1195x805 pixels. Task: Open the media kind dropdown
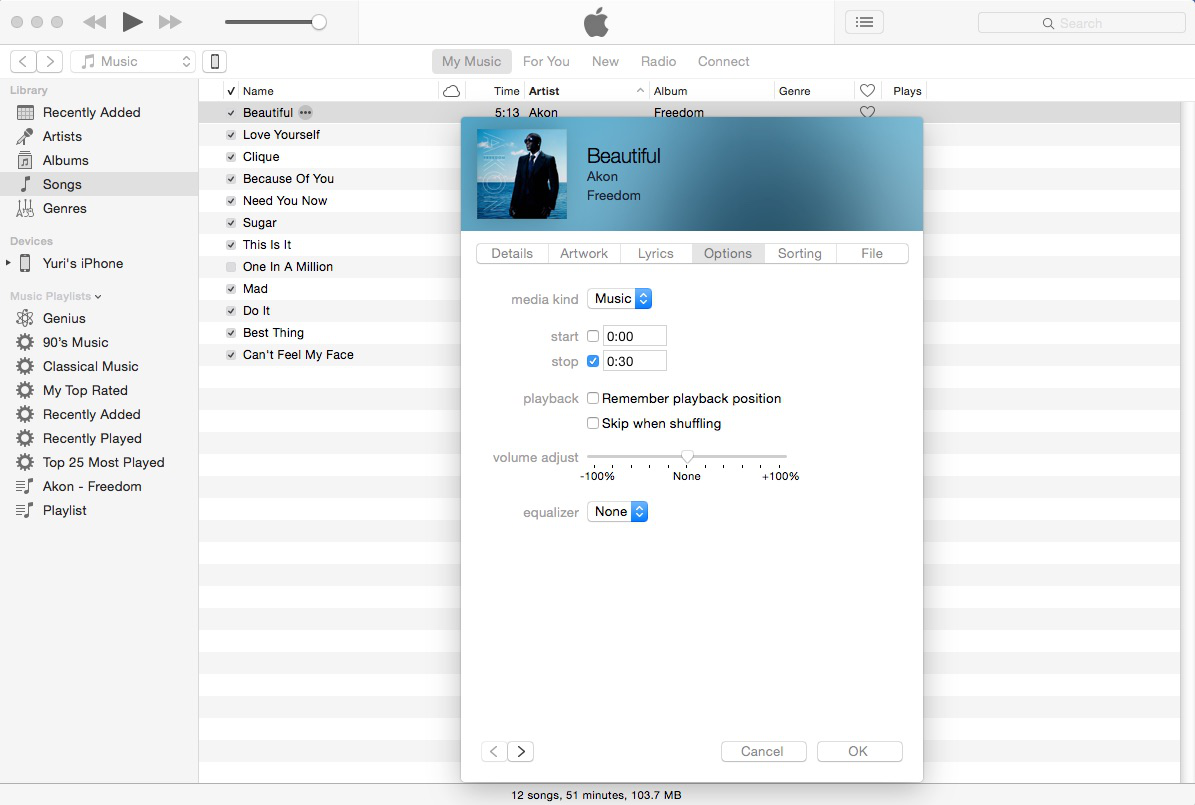[x=620, y=299]
